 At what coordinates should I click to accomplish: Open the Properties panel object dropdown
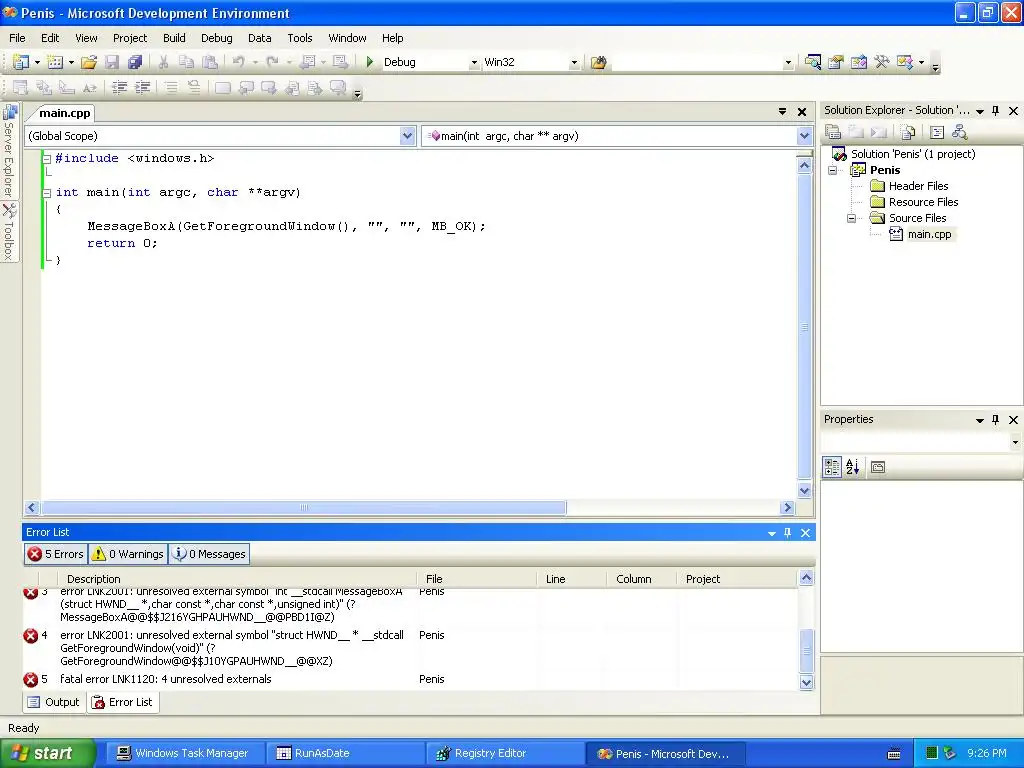[1015, 442]
